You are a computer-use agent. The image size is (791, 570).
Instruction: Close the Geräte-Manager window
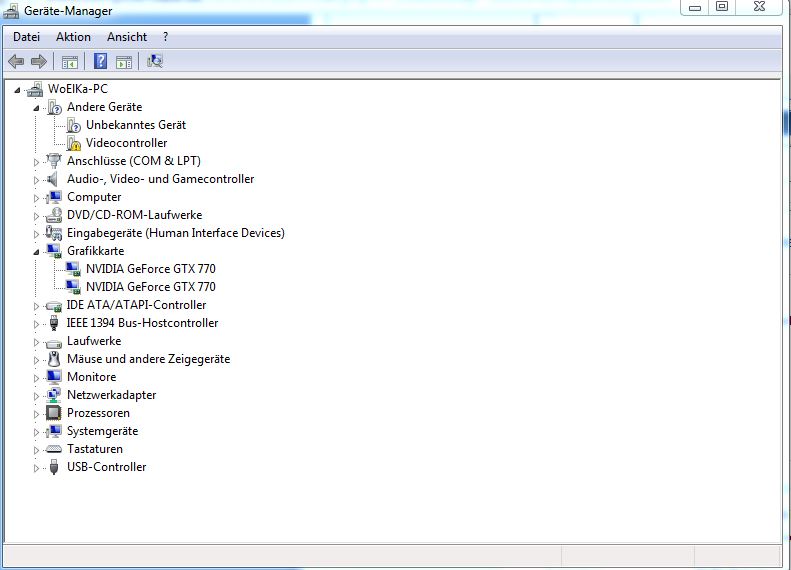(759, 7)
